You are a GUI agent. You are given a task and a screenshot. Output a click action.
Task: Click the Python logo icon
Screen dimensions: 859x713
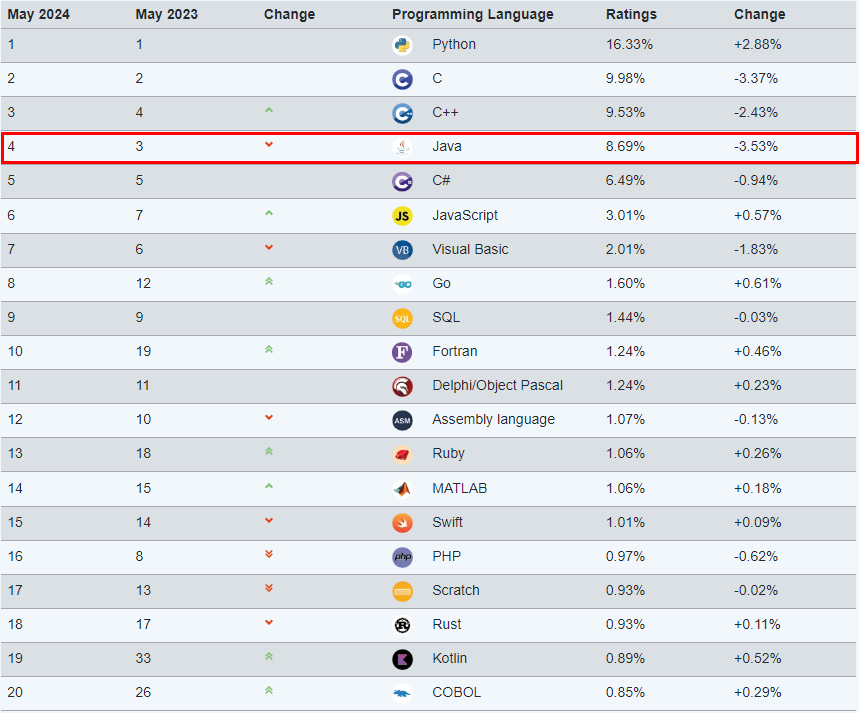coord(402,45)
